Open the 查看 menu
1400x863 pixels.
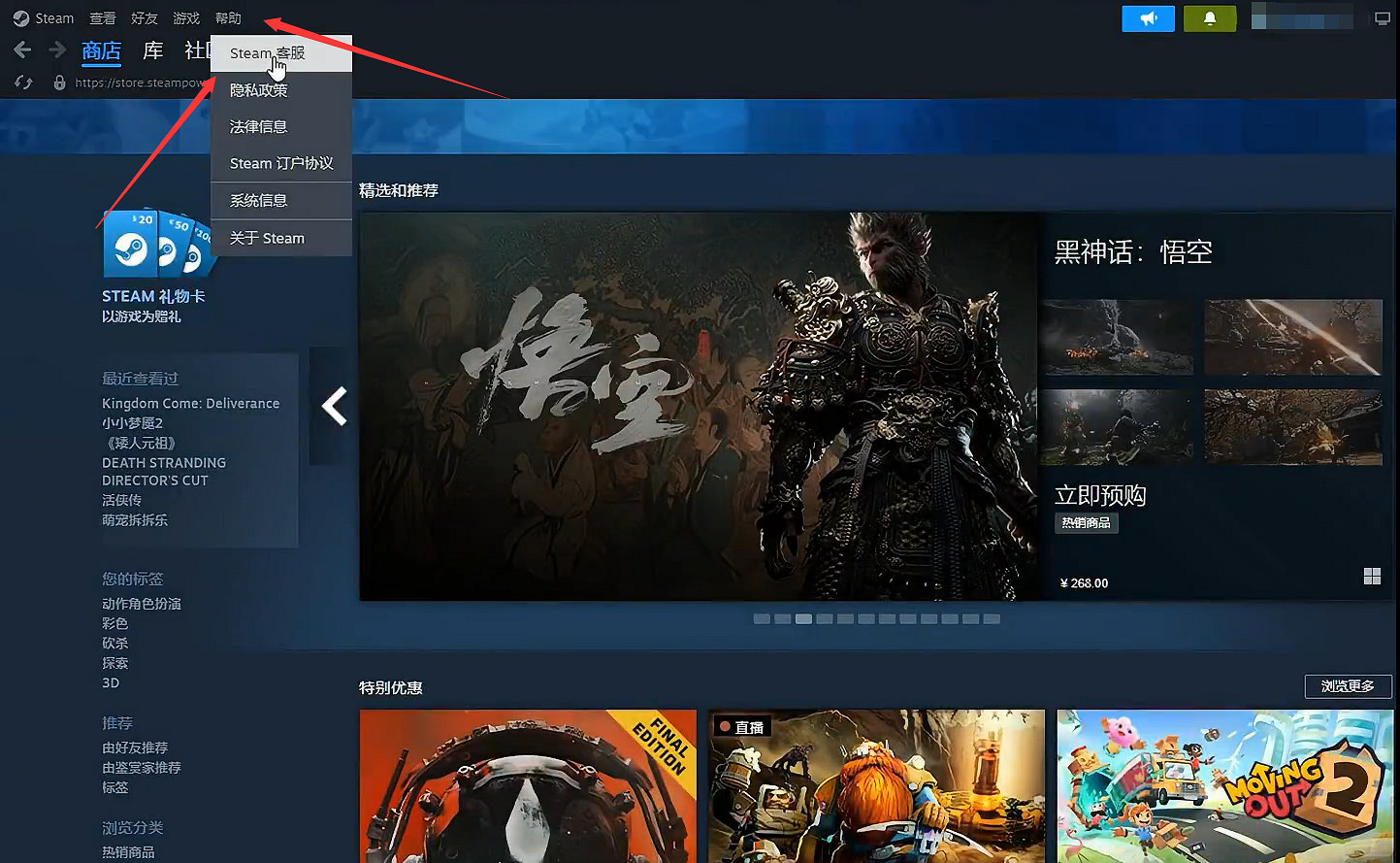tap(103, 18)
